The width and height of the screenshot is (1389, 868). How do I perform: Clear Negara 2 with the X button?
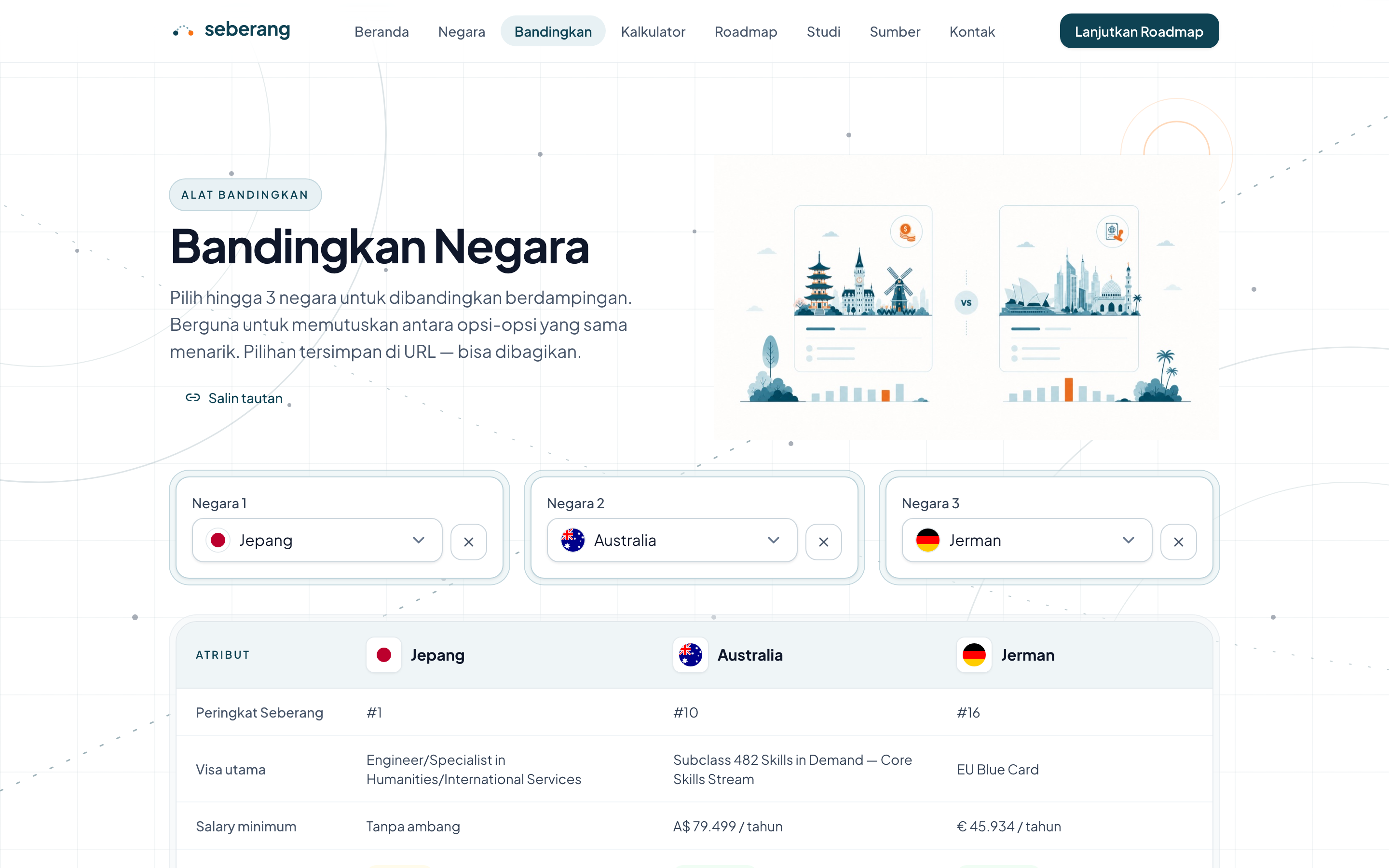[823, 542]
